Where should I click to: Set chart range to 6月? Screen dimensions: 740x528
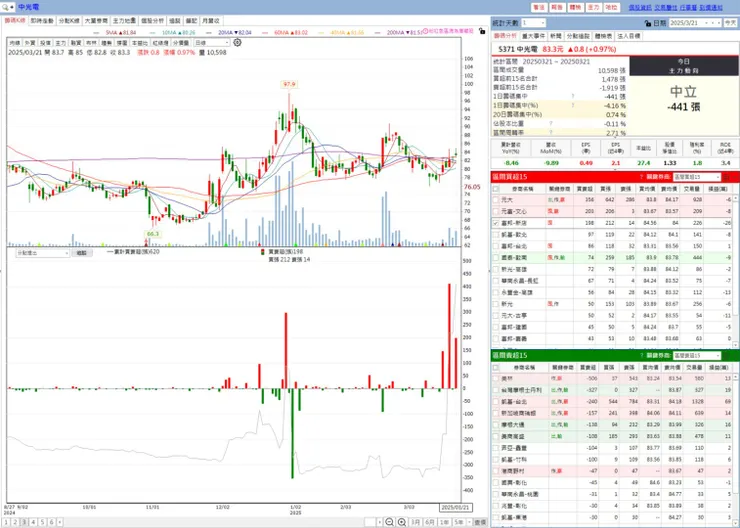[x=429, y=522]
